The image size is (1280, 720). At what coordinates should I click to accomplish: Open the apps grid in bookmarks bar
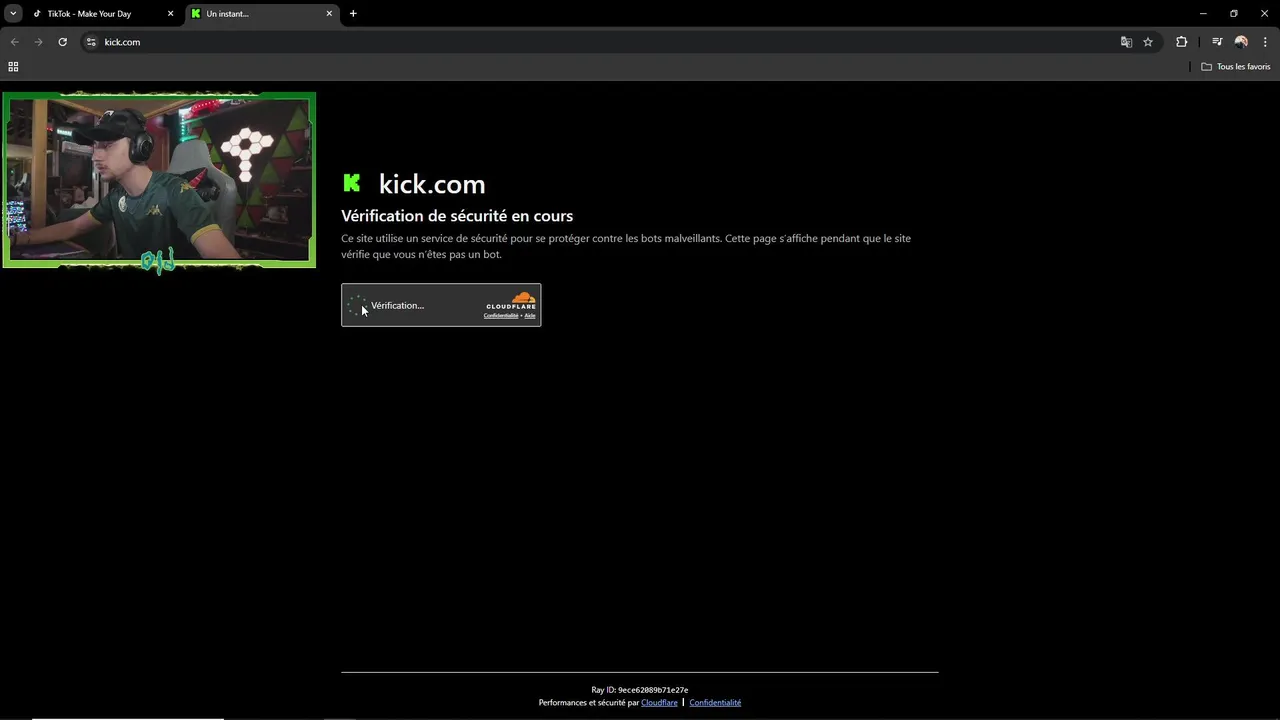pos(13,67)
